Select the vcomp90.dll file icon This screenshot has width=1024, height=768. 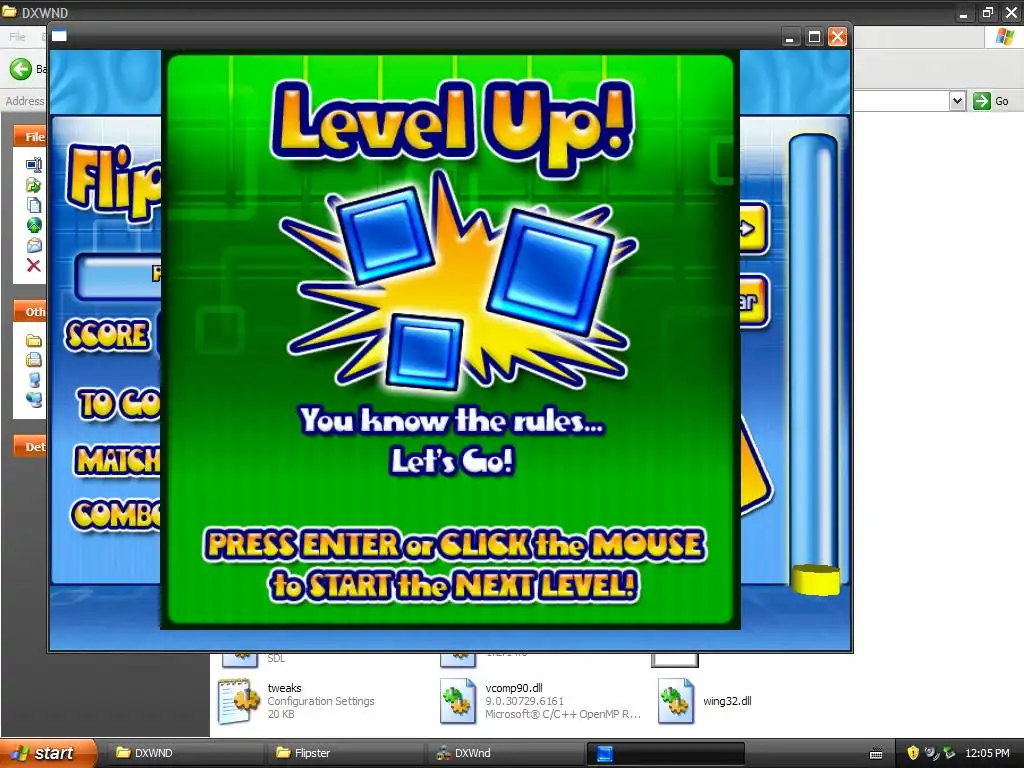tap(458, 701)
